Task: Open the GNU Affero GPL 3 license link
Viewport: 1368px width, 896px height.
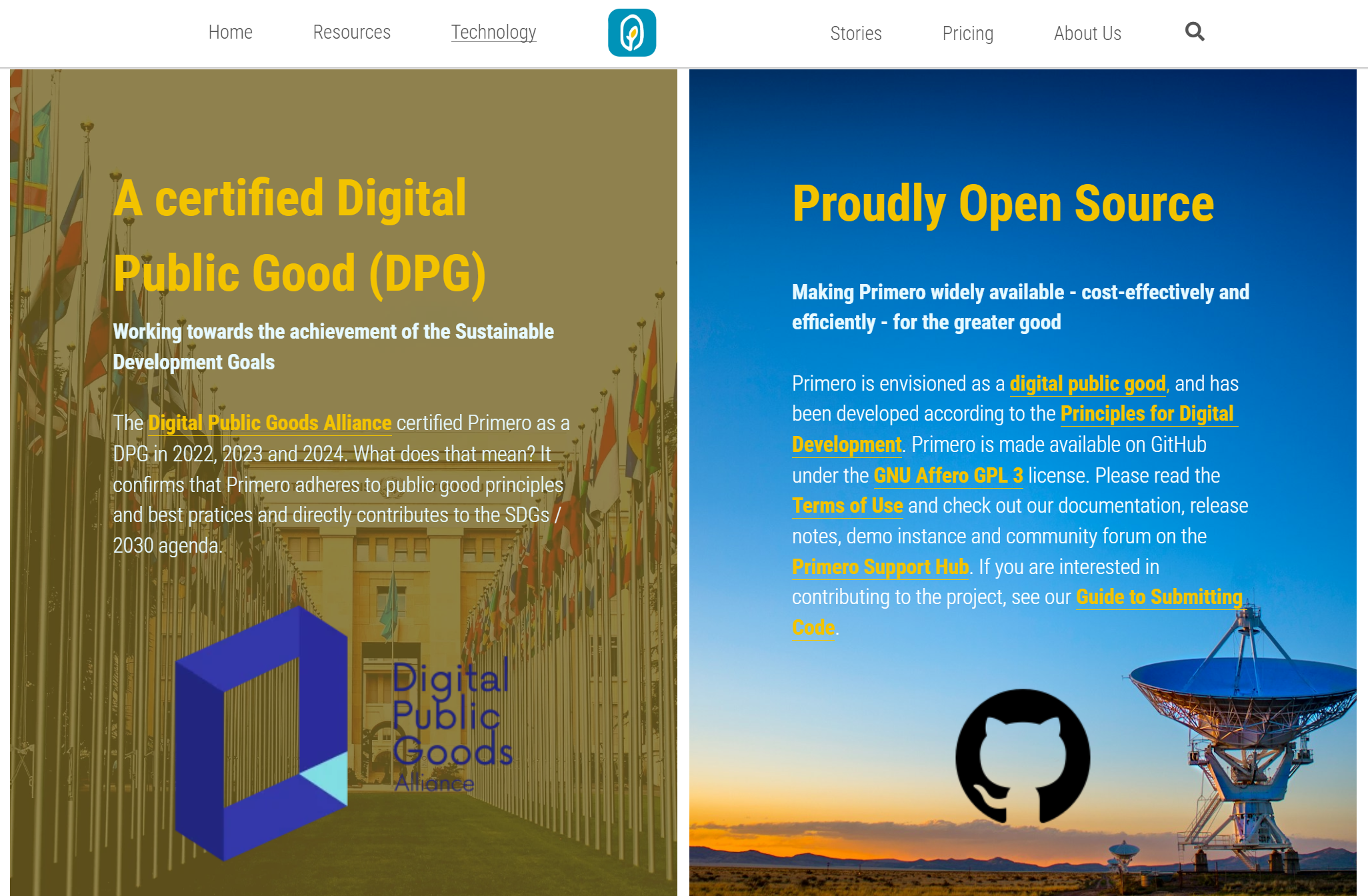Action: [x=948, y=475]
